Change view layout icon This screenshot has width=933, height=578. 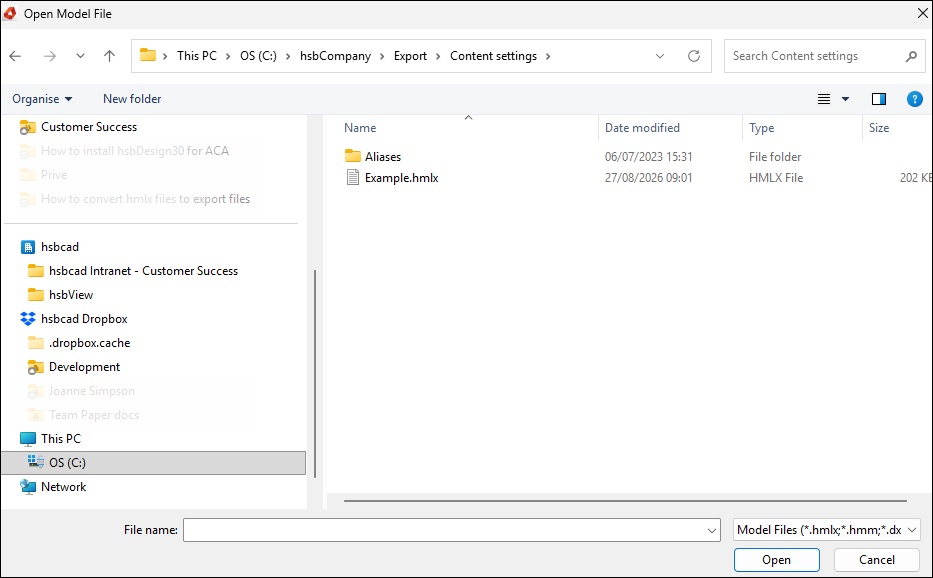point(824,99)
